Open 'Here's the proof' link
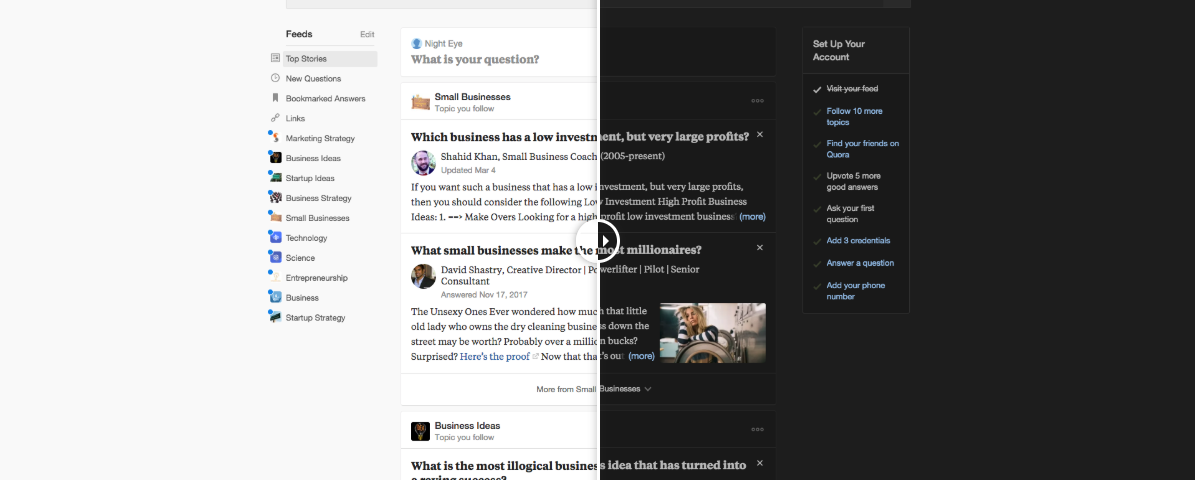The image size is (1195, 480). pos(495,356)
